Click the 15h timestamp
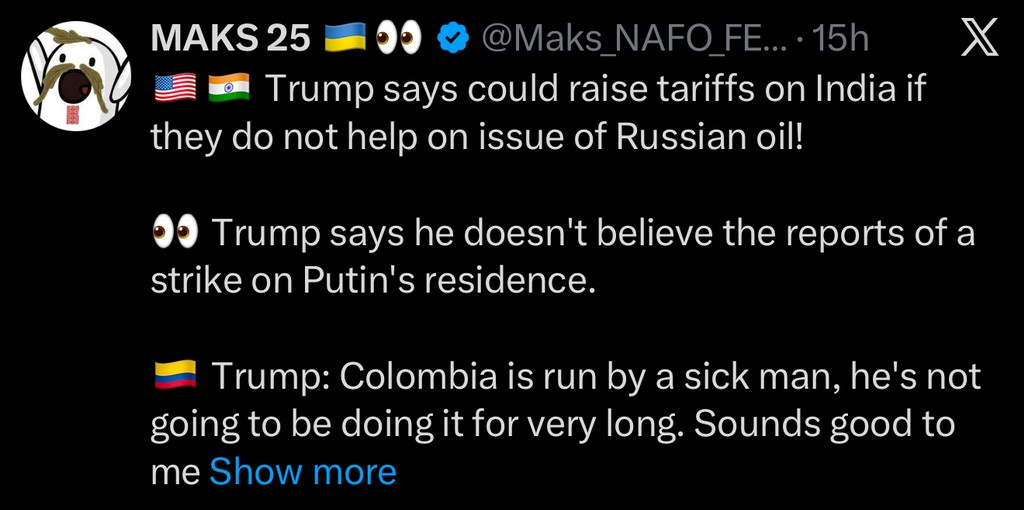This screenshot has width=1024, height=510. [840, 39]
